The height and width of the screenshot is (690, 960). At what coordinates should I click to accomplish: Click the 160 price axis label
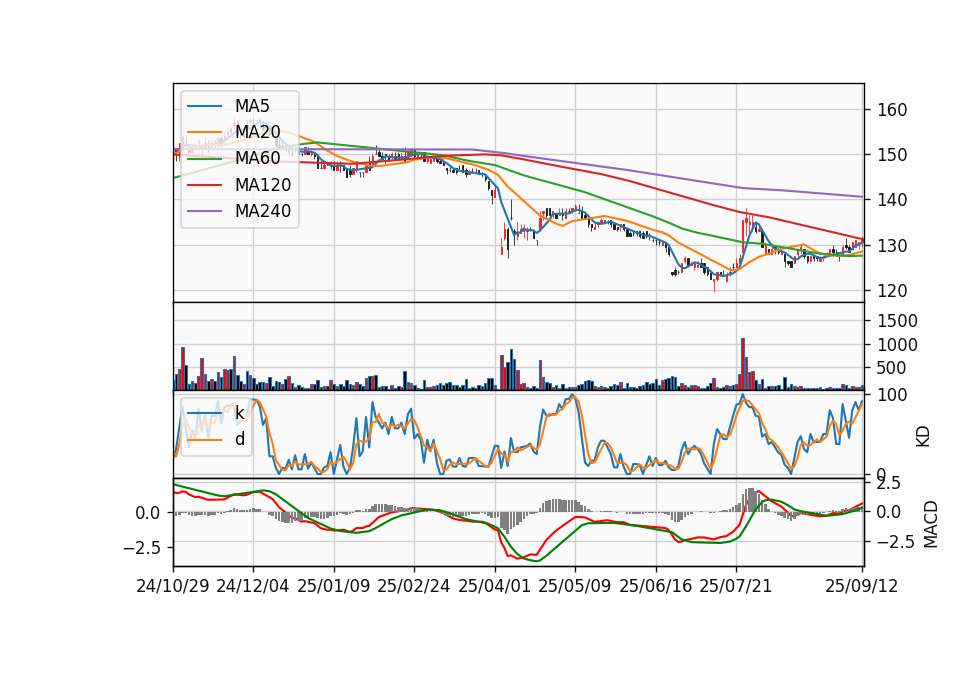pyautogui.click(x=893, y=110)
